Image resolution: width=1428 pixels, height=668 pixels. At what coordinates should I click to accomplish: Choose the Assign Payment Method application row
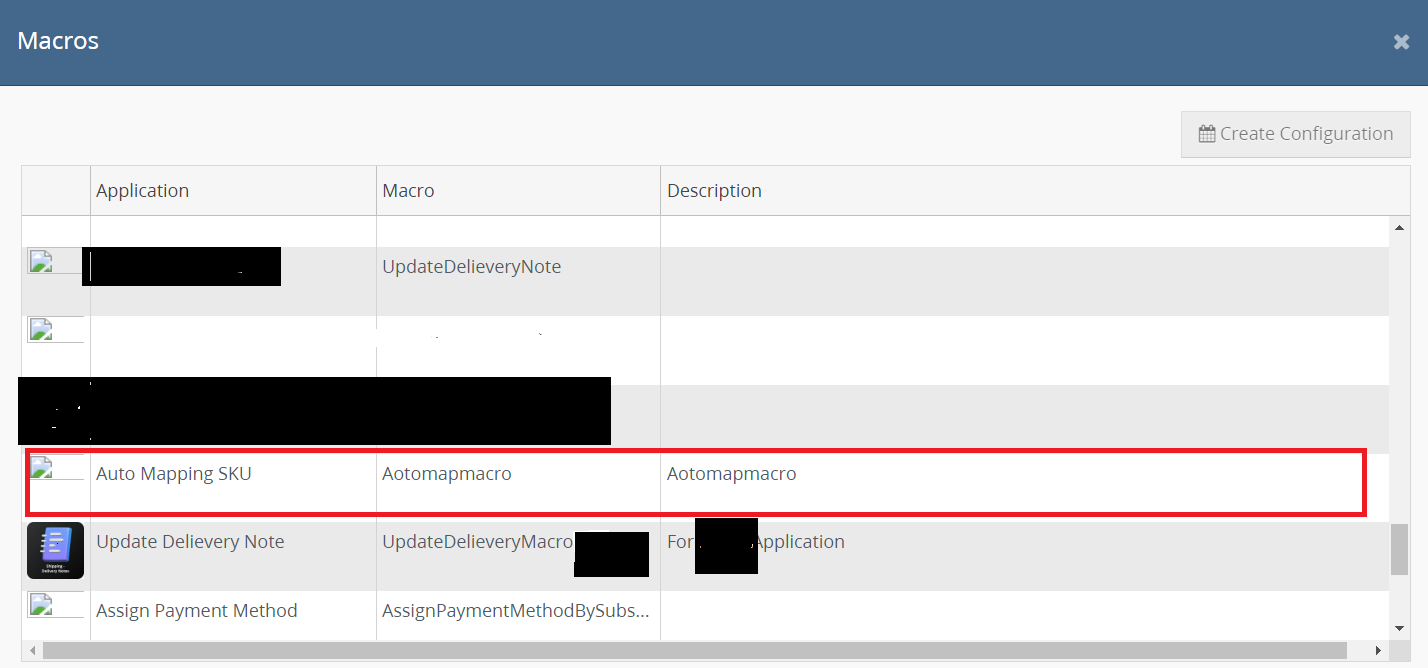pyautogui.click(x=197, y=610)
